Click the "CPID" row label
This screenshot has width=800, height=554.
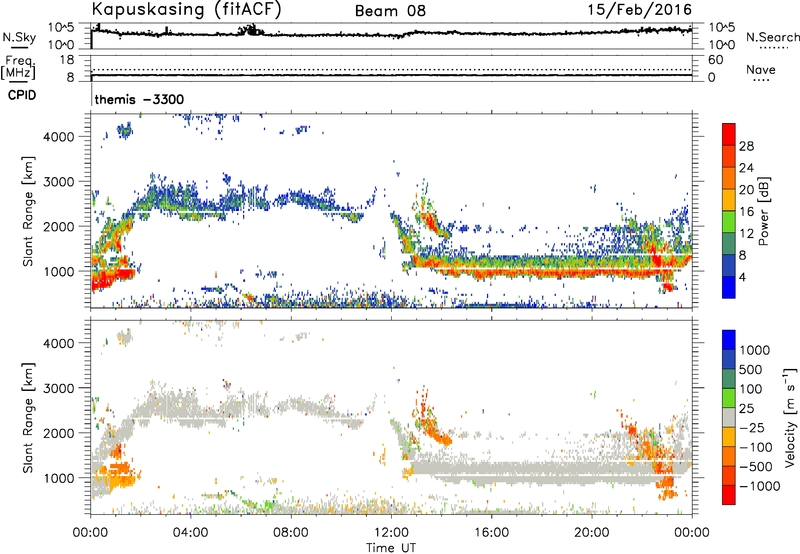click(22, 95)
